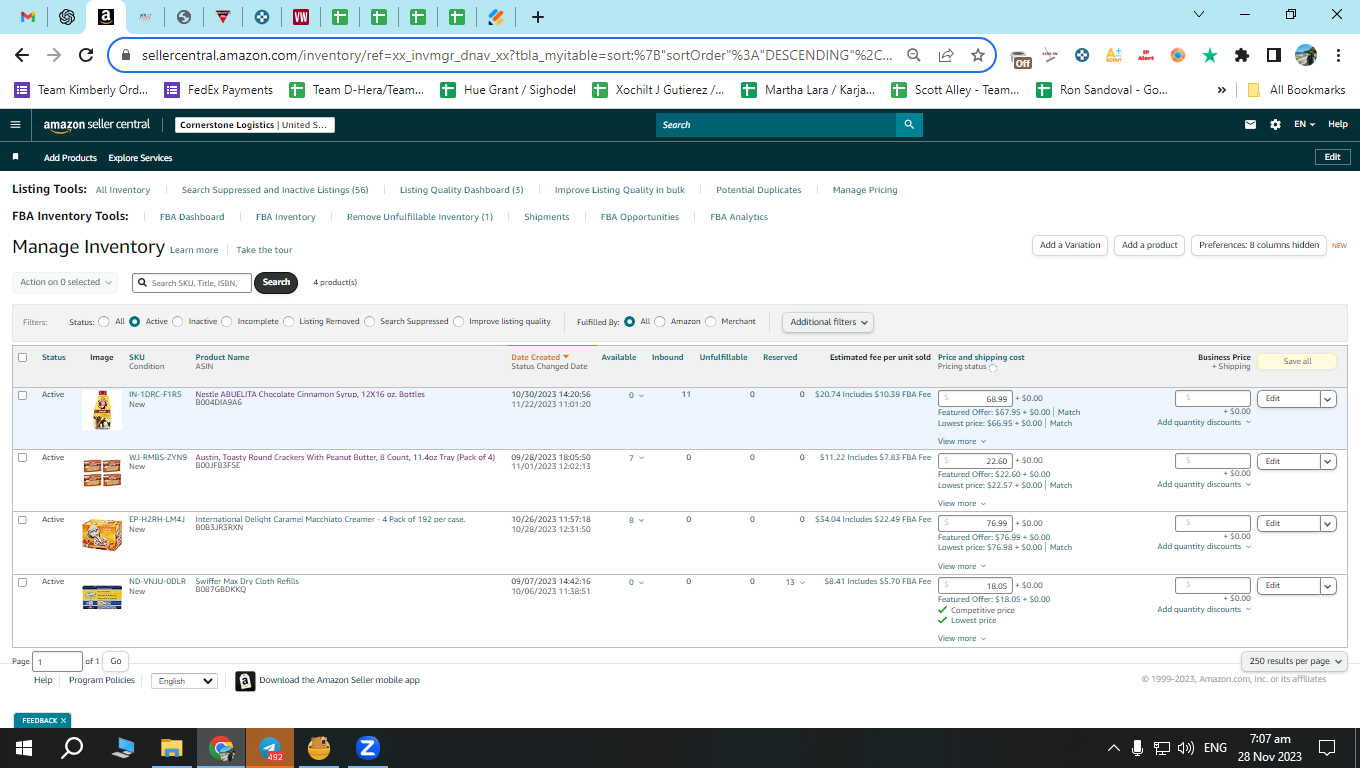Switch to the Gmail browser tab
This screenshot has height=768, width=1360.
point(28,17)
